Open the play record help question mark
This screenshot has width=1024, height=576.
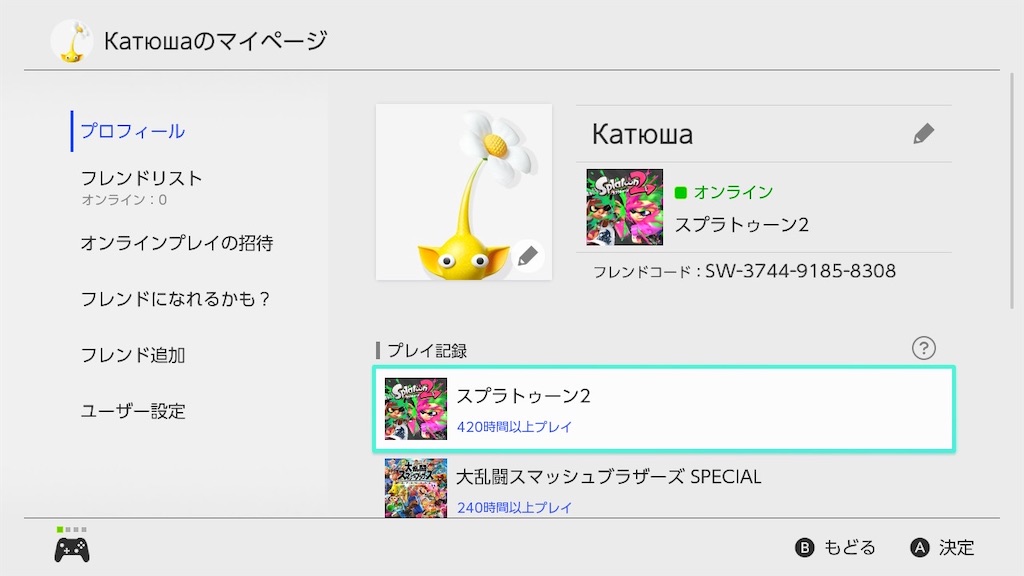923,348
